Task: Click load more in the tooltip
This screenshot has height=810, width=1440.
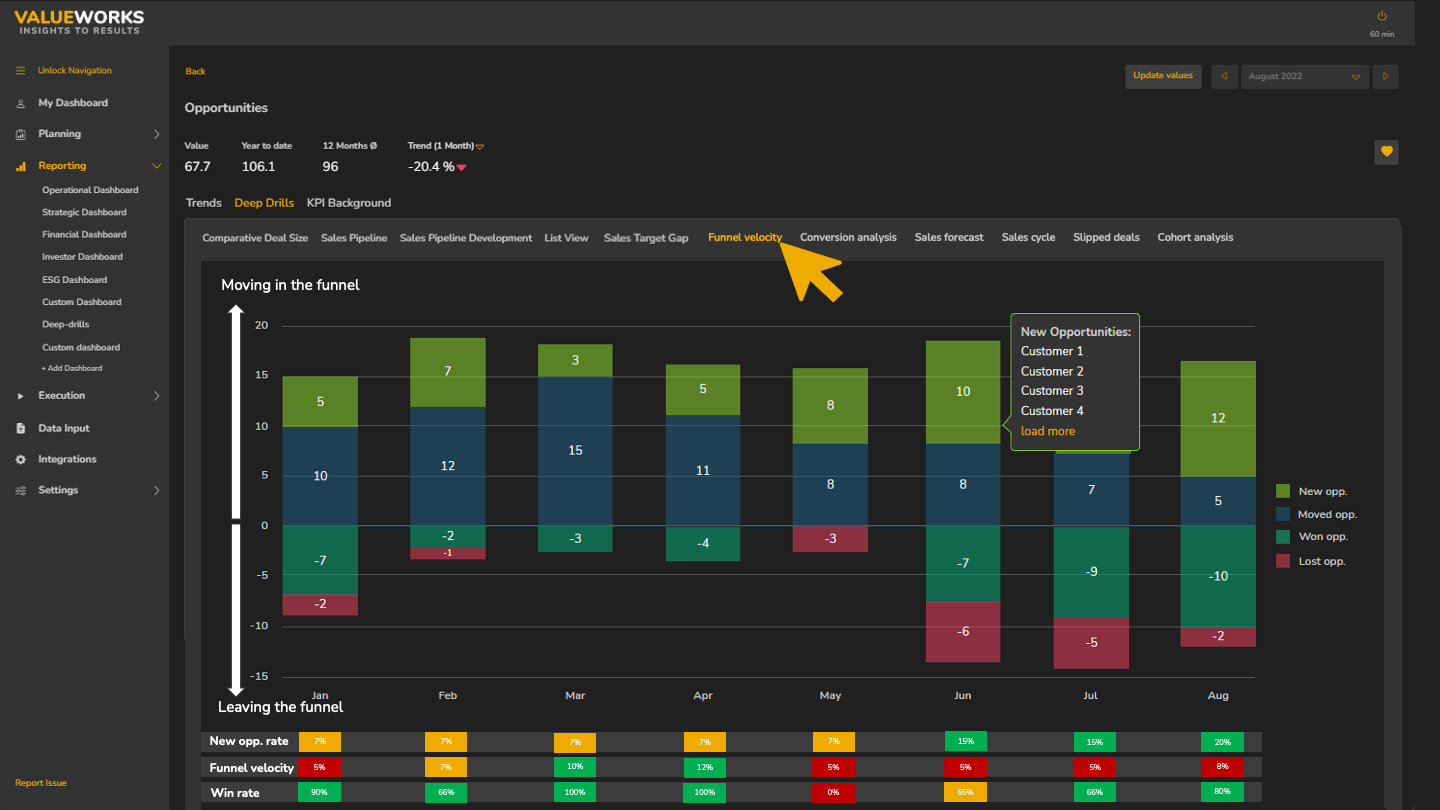Action: (x=1047, y=431)
